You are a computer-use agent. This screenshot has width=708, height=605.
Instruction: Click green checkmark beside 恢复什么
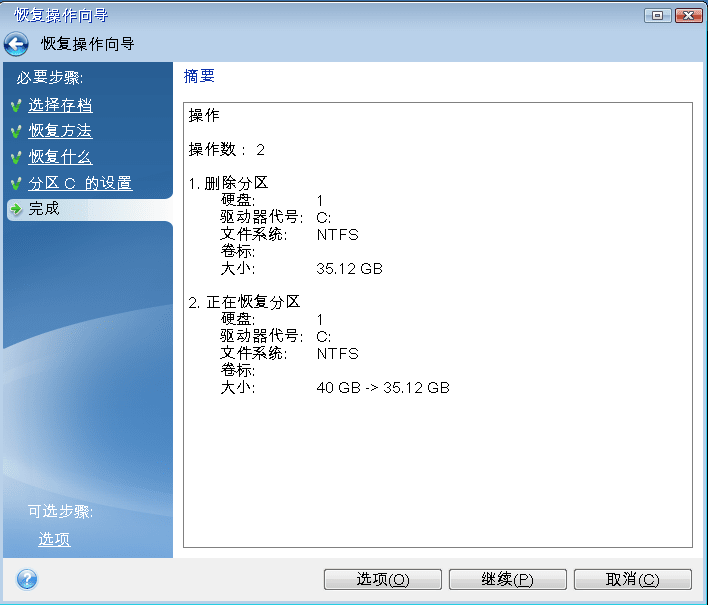click(x=16, y=157)
